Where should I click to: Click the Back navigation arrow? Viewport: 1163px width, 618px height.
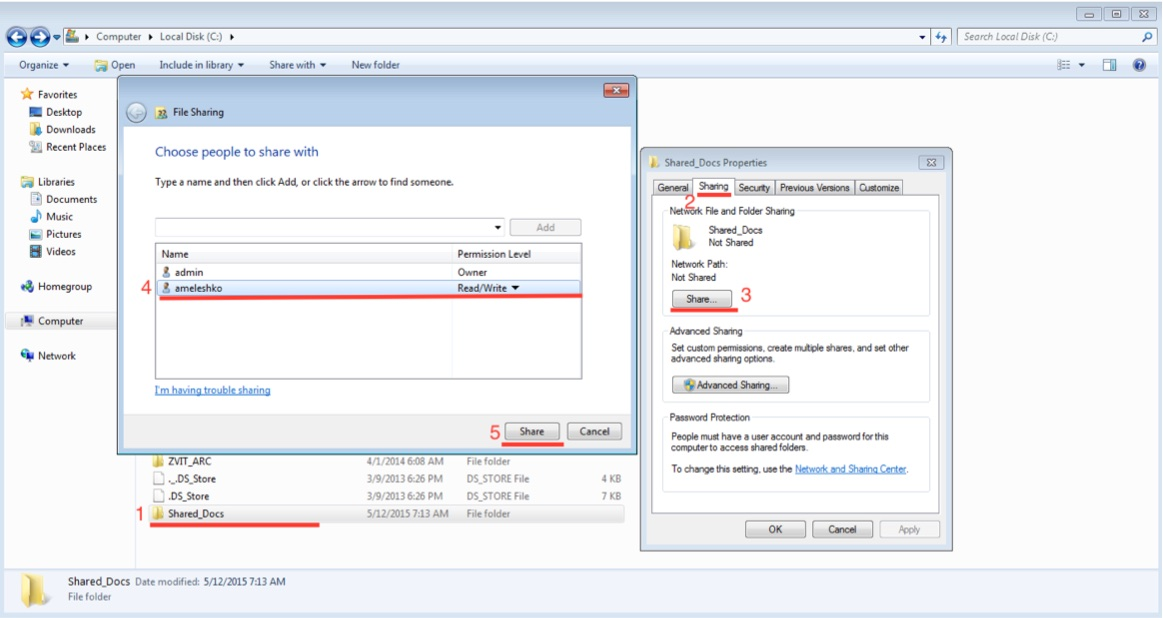(18, 36)
